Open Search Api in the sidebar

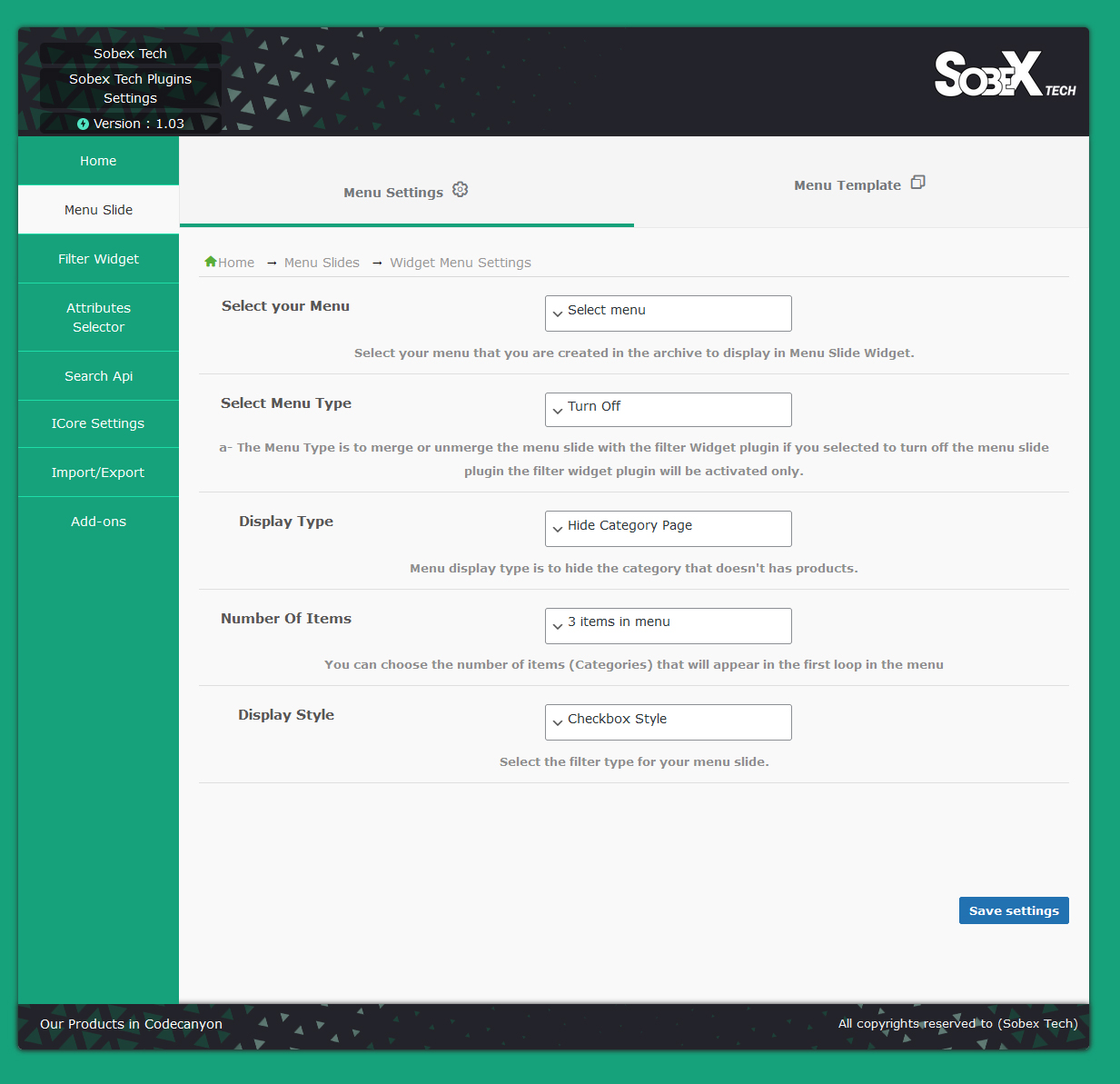(x=98, y=376)
